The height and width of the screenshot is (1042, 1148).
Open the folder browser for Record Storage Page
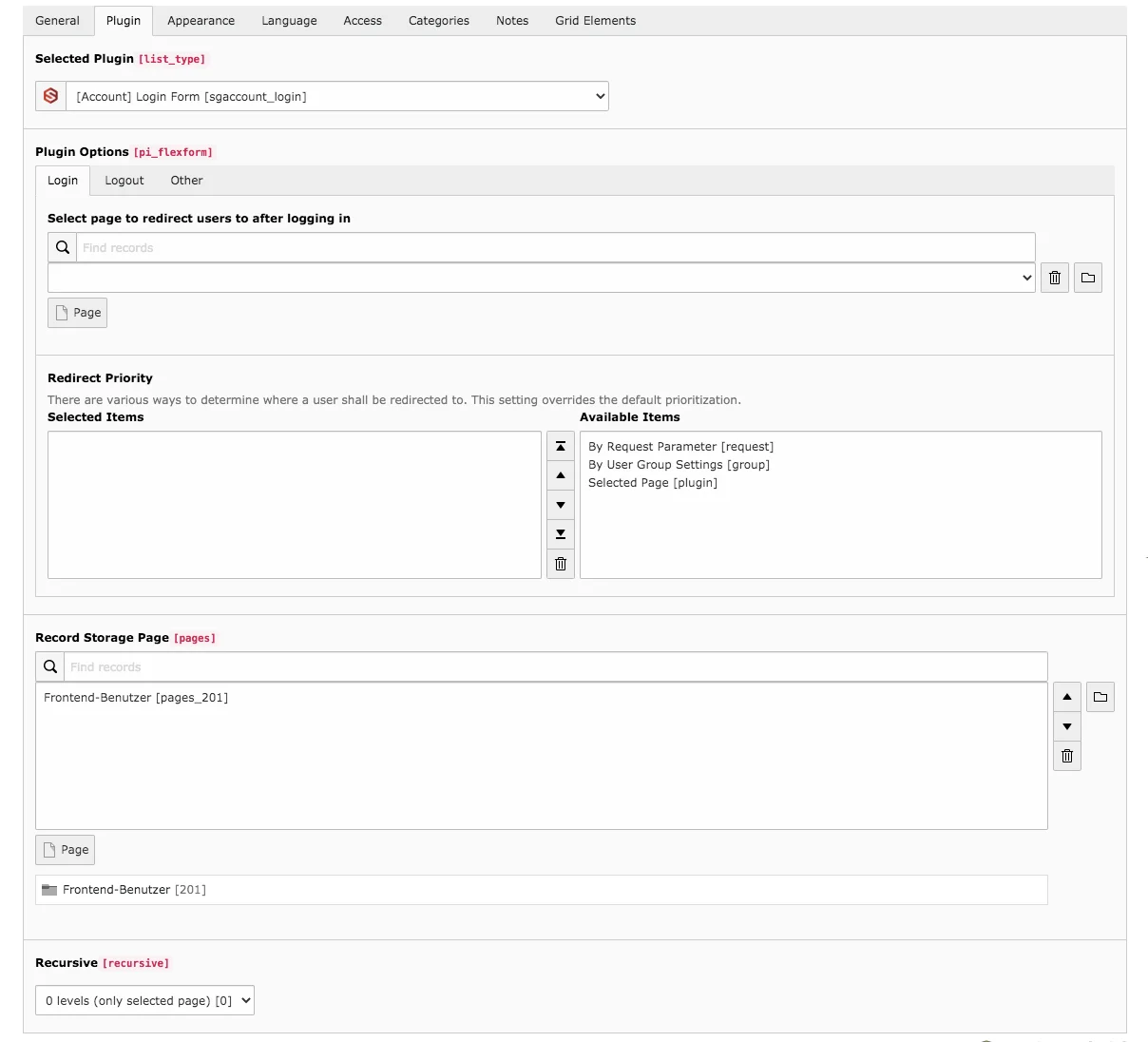1100,697
